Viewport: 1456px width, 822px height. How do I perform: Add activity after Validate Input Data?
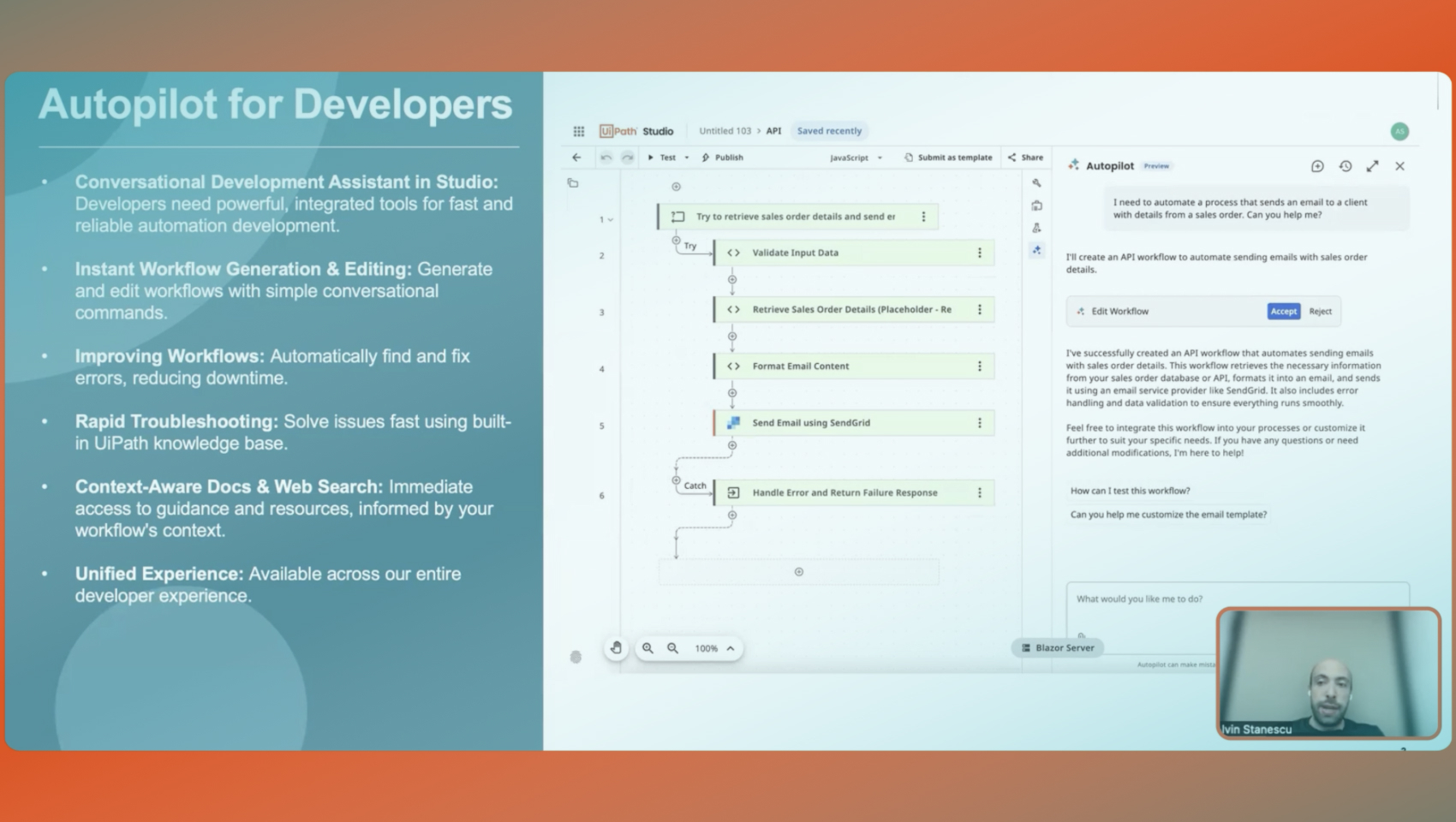[x=732, y=280]
